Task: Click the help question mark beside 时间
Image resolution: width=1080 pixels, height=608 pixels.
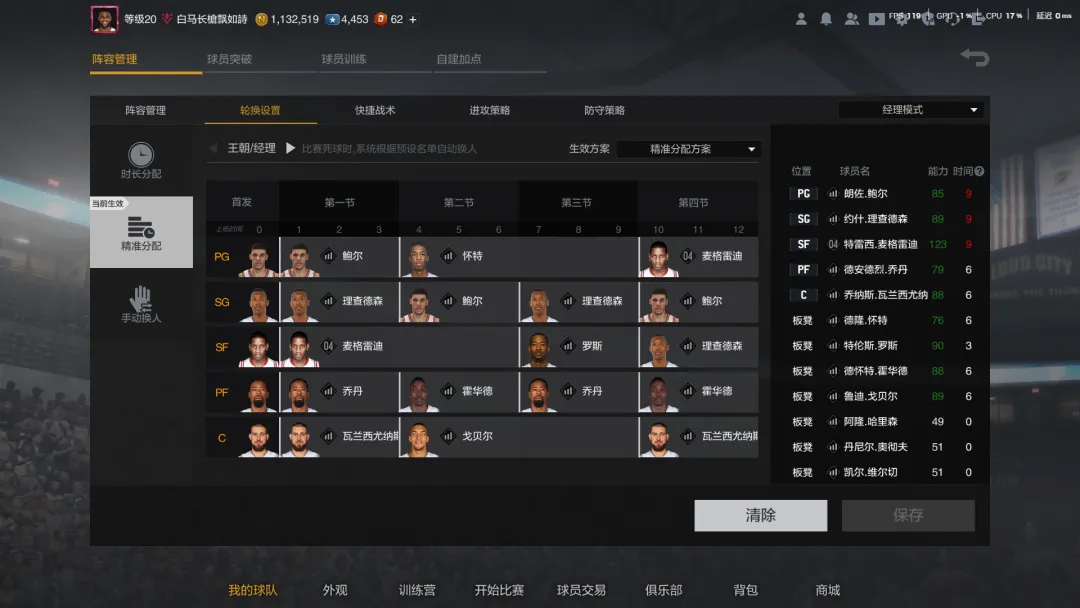Action: tap(979, 171)
